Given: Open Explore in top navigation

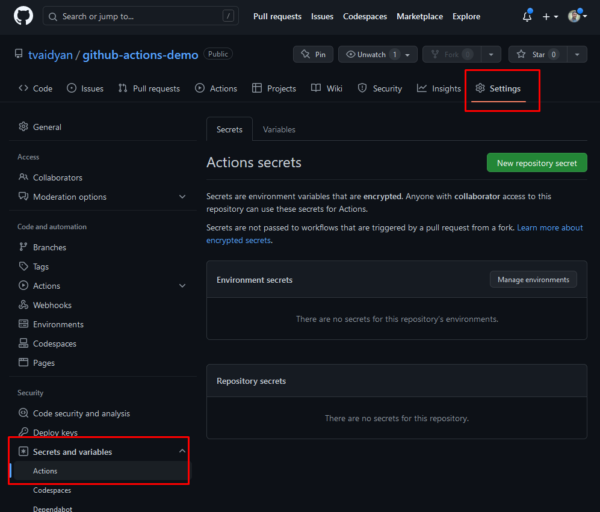Looking at the screenshot, I should pos(466,16).
